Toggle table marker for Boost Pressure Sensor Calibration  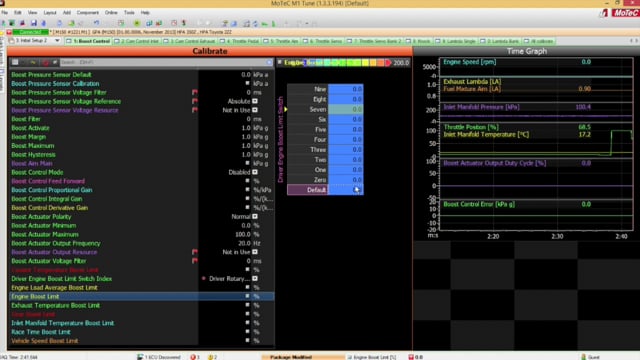pos(247,83)
